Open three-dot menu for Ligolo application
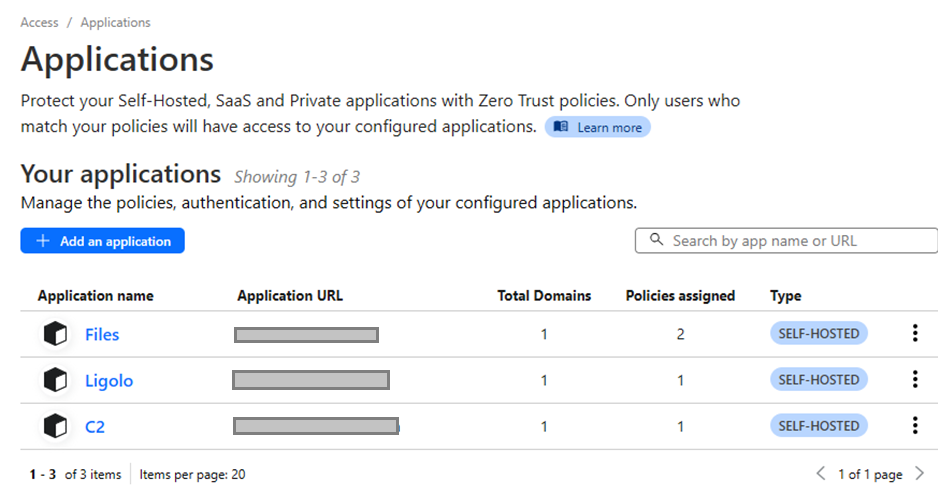 (x=914, y=380)
